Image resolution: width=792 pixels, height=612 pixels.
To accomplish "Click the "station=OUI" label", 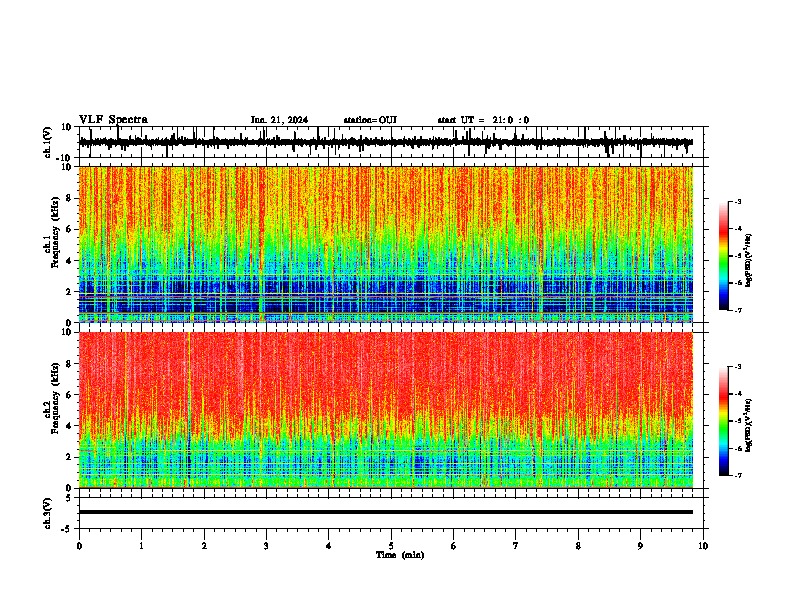I will 370,120.
